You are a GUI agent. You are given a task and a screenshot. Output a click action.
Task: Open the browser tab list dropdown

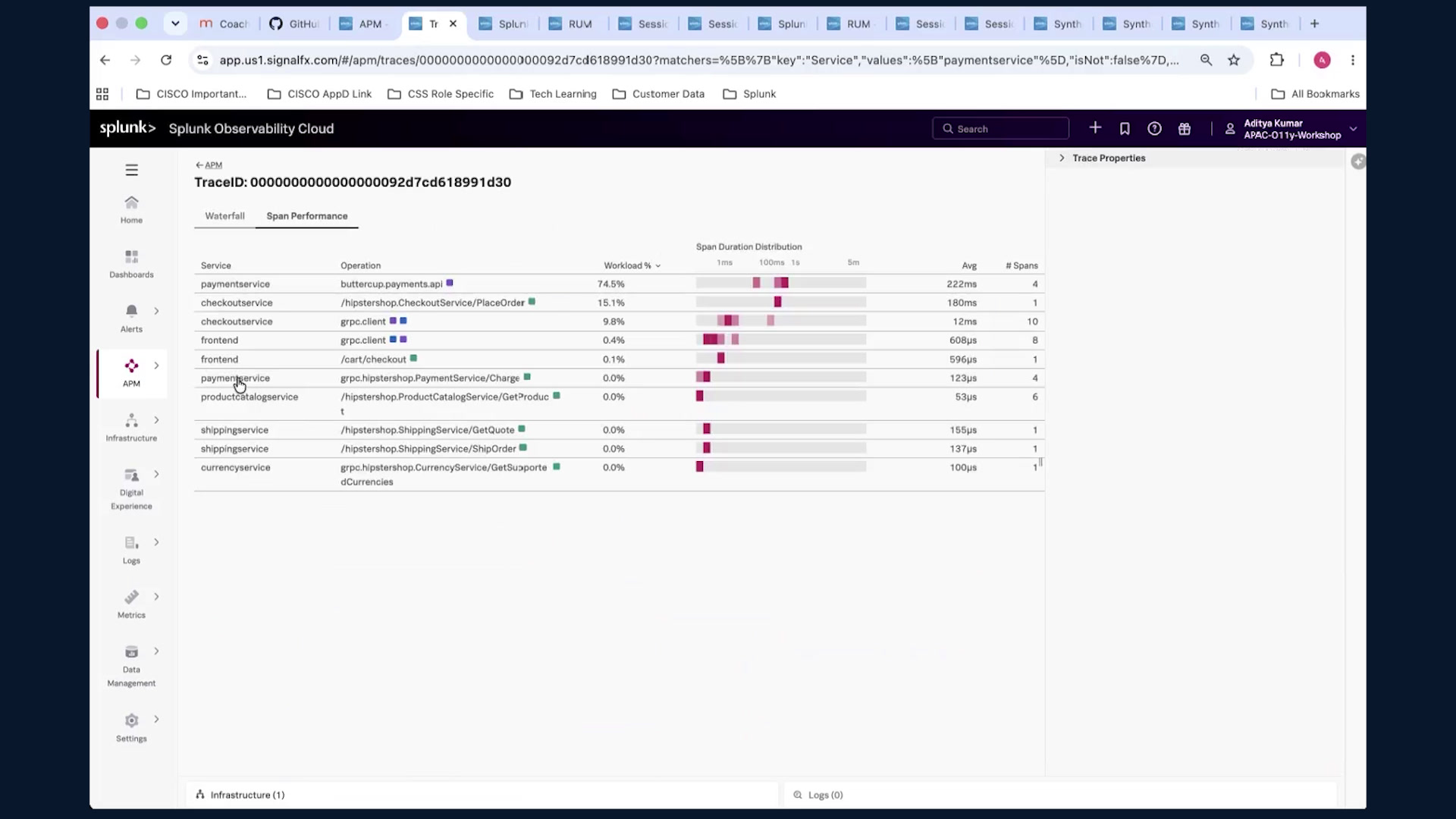(175, 24)
